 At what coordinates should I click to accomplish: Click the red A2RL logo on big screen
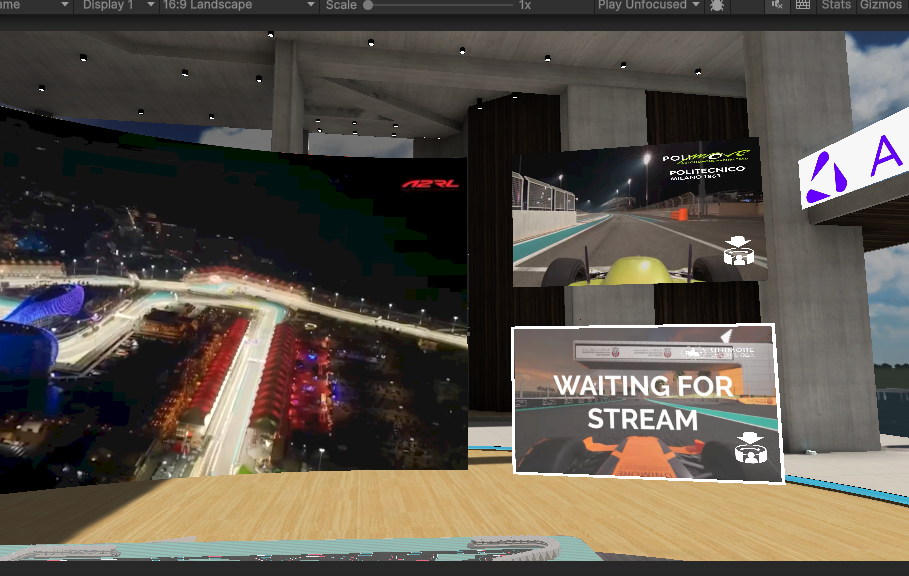430,184
